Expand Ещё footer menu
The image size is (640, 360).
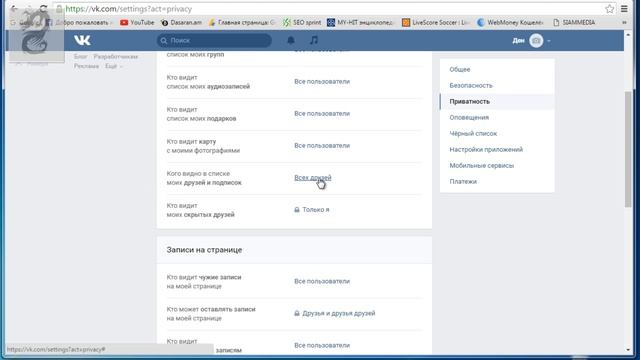click(x=113, y=66)
